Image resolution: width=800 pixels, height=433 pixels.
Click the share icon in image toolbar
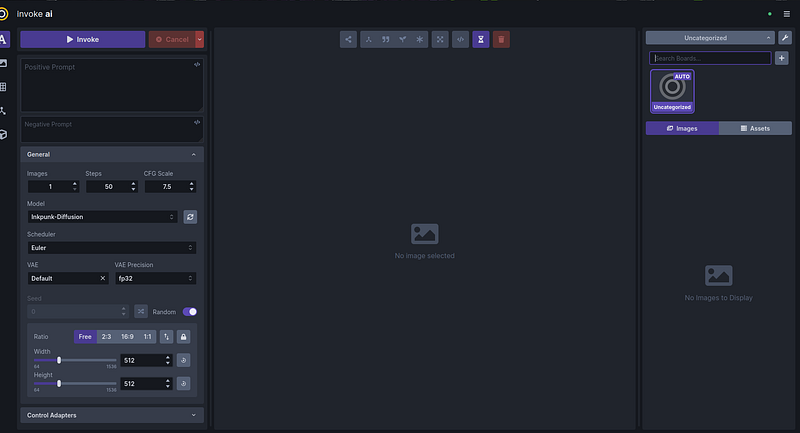point(348,40)
